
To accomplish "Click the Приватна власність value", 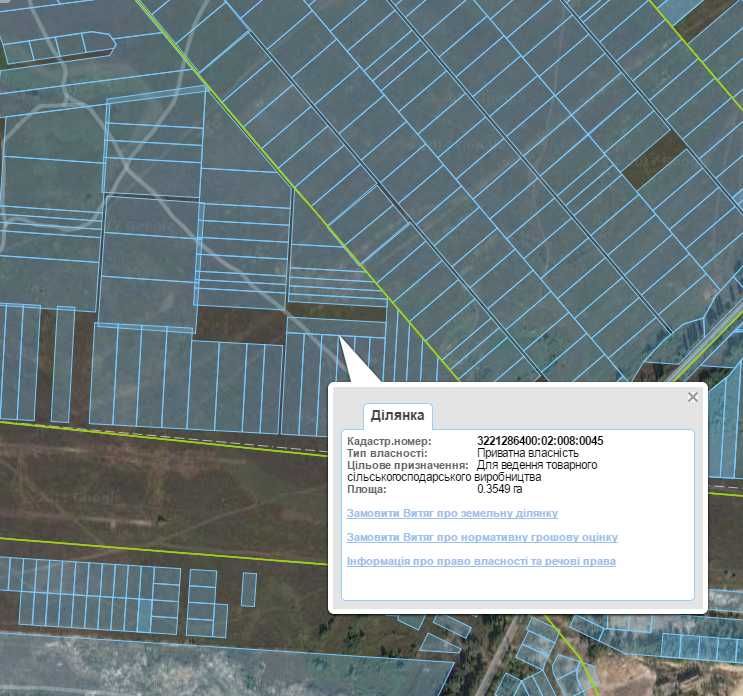I will click(x=528, y=453).
